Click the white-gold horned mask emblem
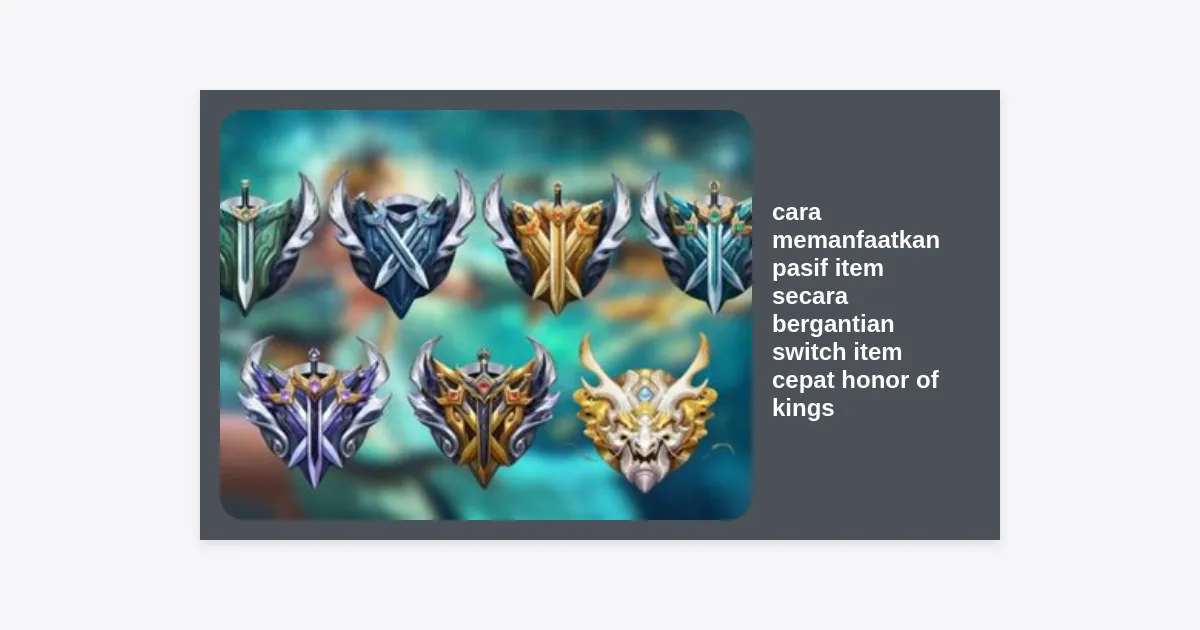Screen dimensions: 1200x630 pos(645,412)
